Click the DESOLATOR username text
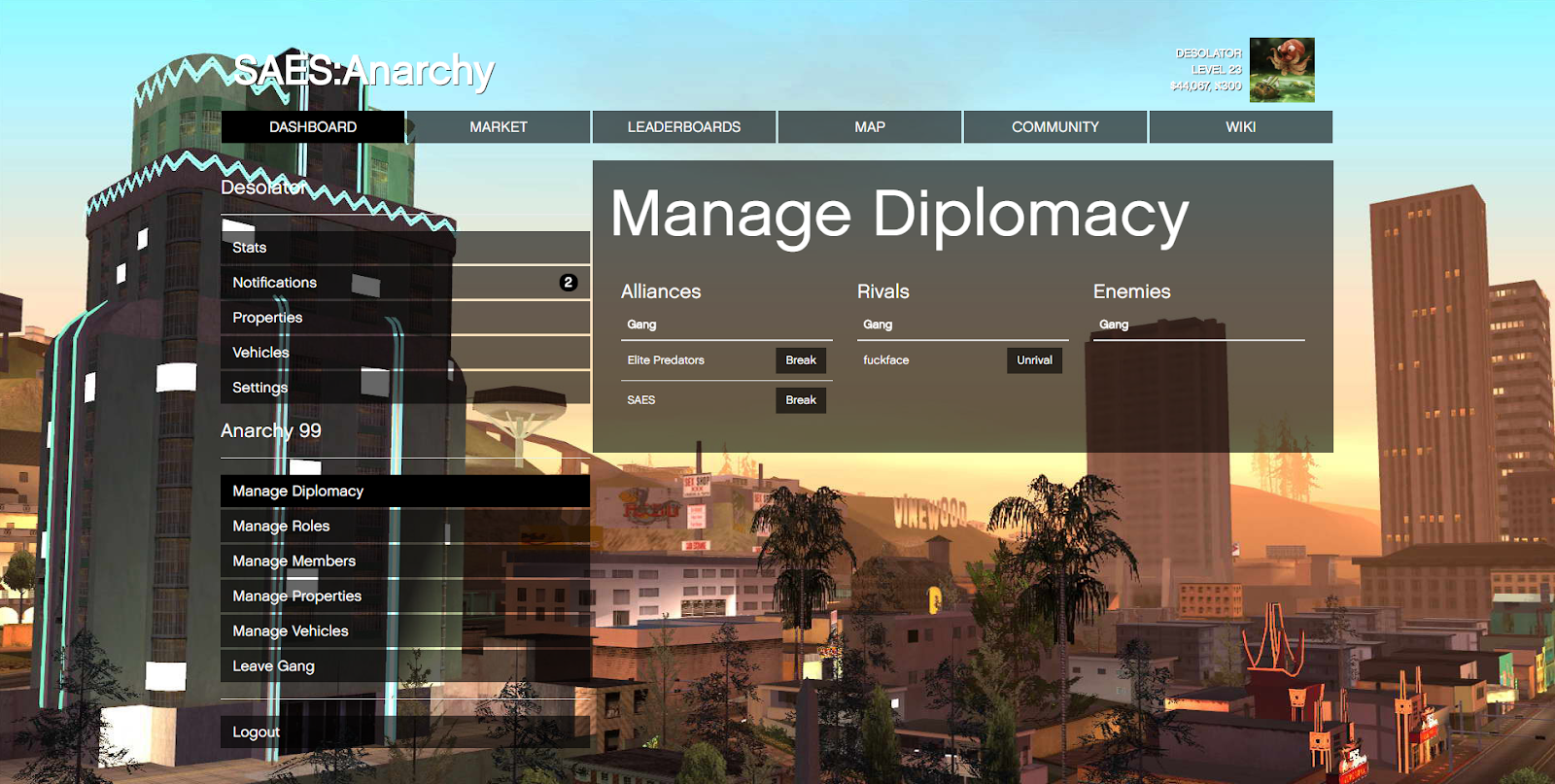This screenshot has width=1555, height=784. 1208,53
